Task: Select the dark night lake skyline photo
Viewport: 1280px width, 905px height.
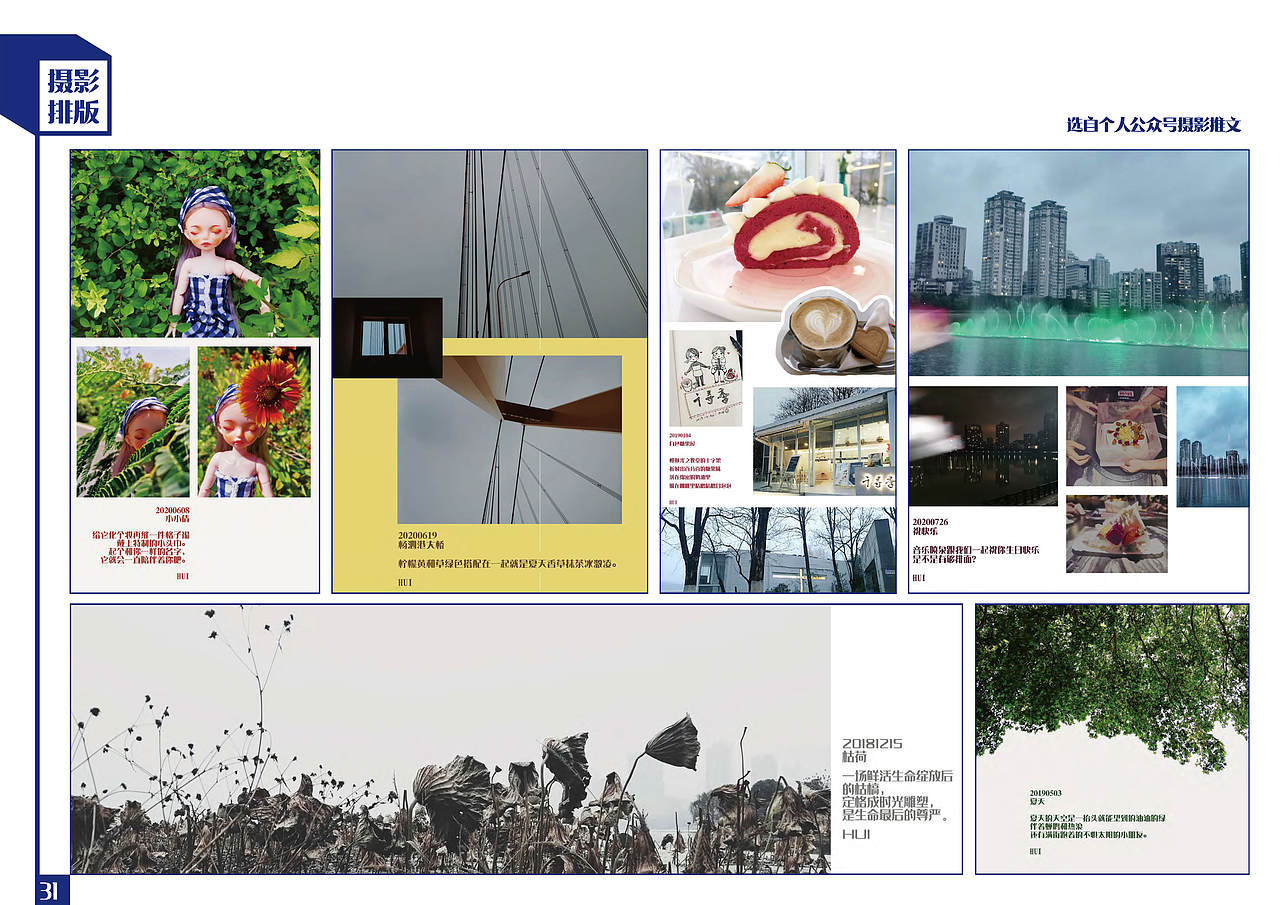Action: [x=983, y=446]
